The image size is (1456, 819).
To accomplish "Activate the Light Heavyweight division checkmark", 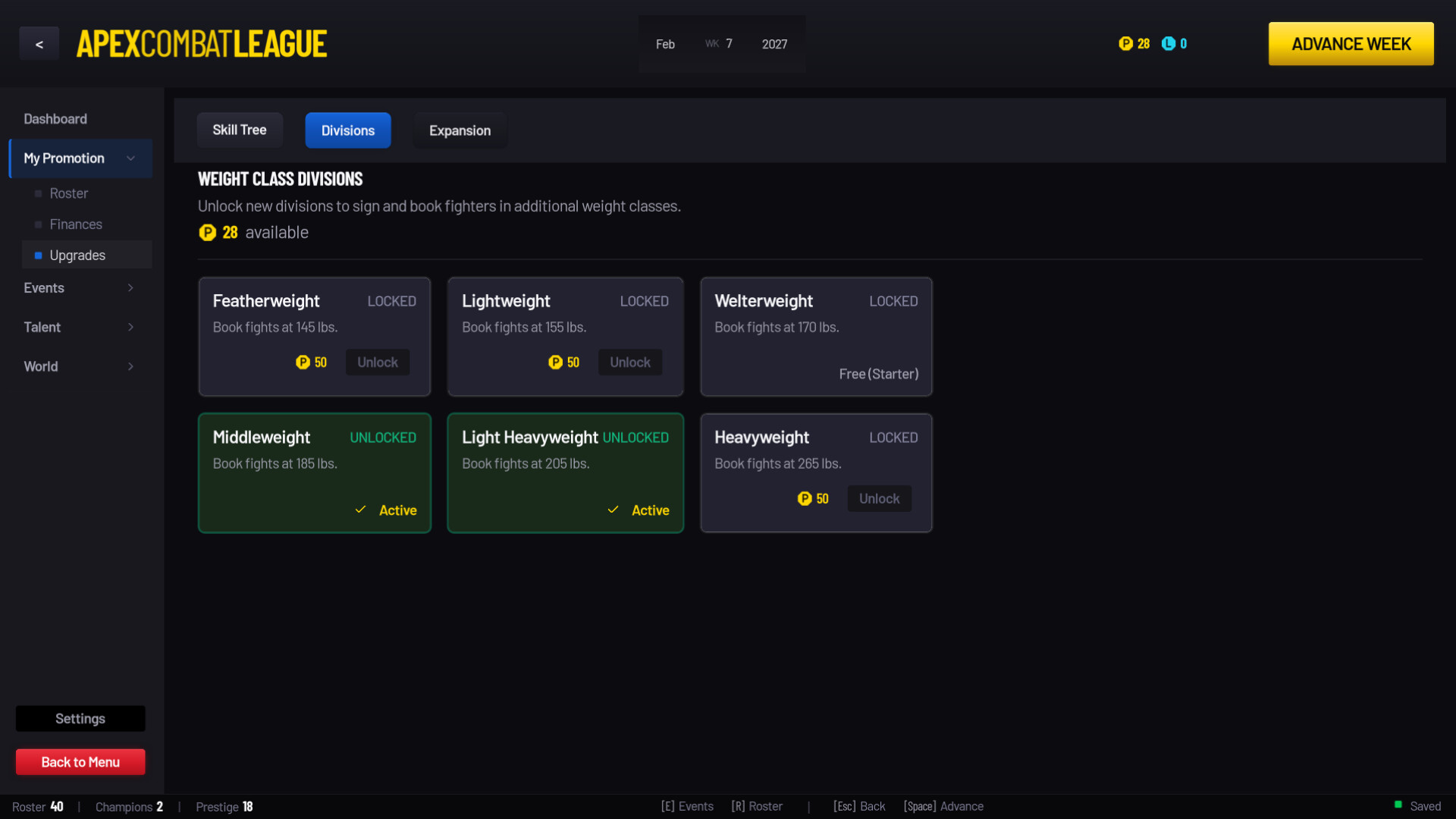I will point(613,510).
